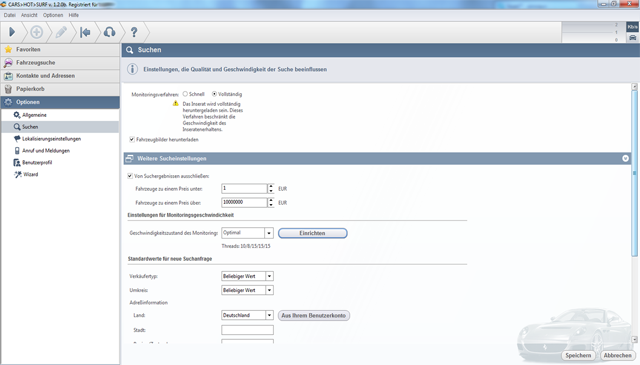Open the Ansicht menu
The width and height of the screenshot is (640, 365).
tap(29, 15)
